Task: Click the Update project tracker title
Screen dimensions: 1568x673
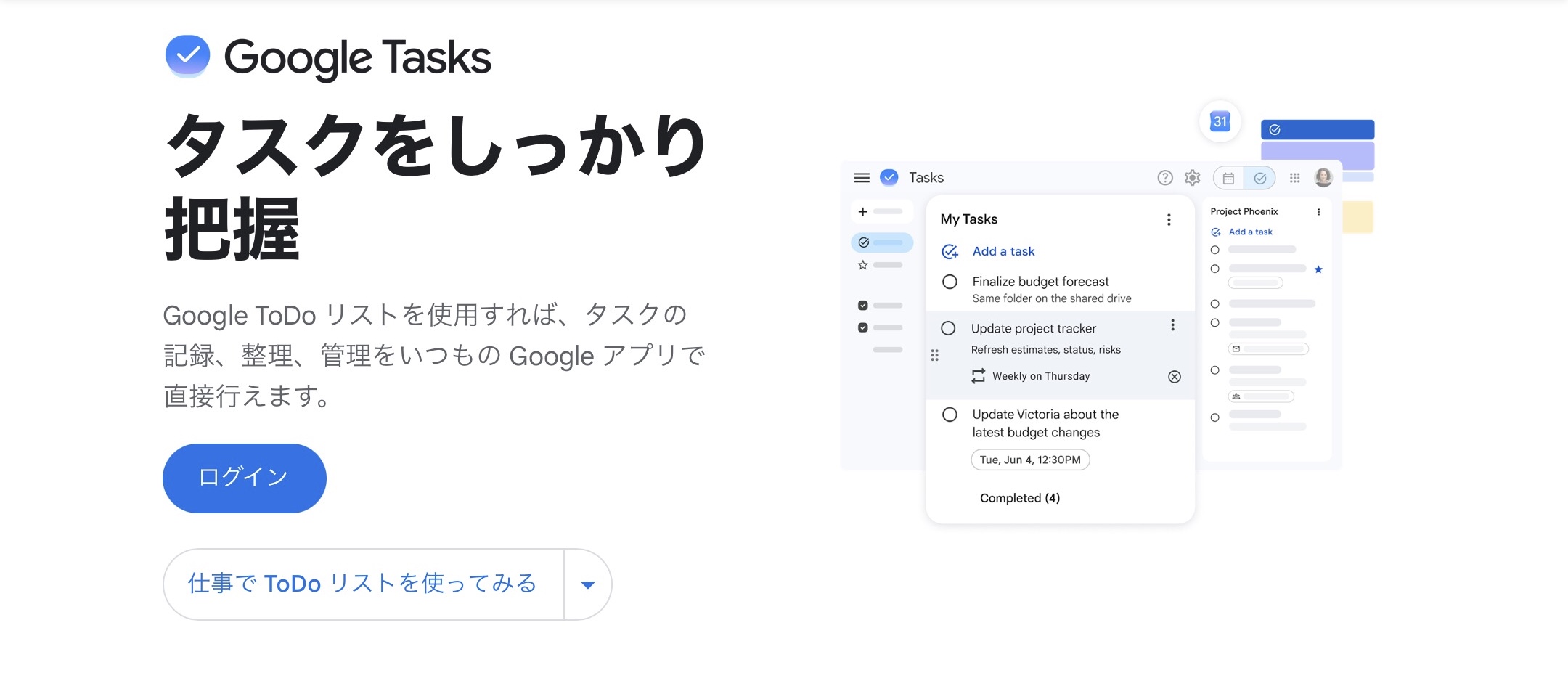Action: (1034, 329)
